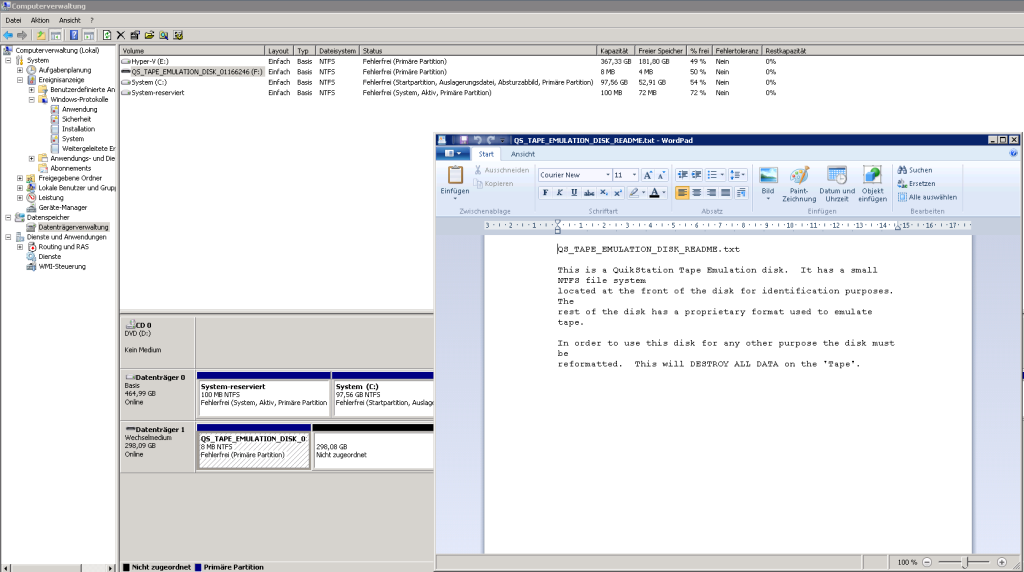The height and width of the screenshot is (572, 1024).
Task: Open the Aktion menu
Action: pyautogui.click(x=40, y=20)
